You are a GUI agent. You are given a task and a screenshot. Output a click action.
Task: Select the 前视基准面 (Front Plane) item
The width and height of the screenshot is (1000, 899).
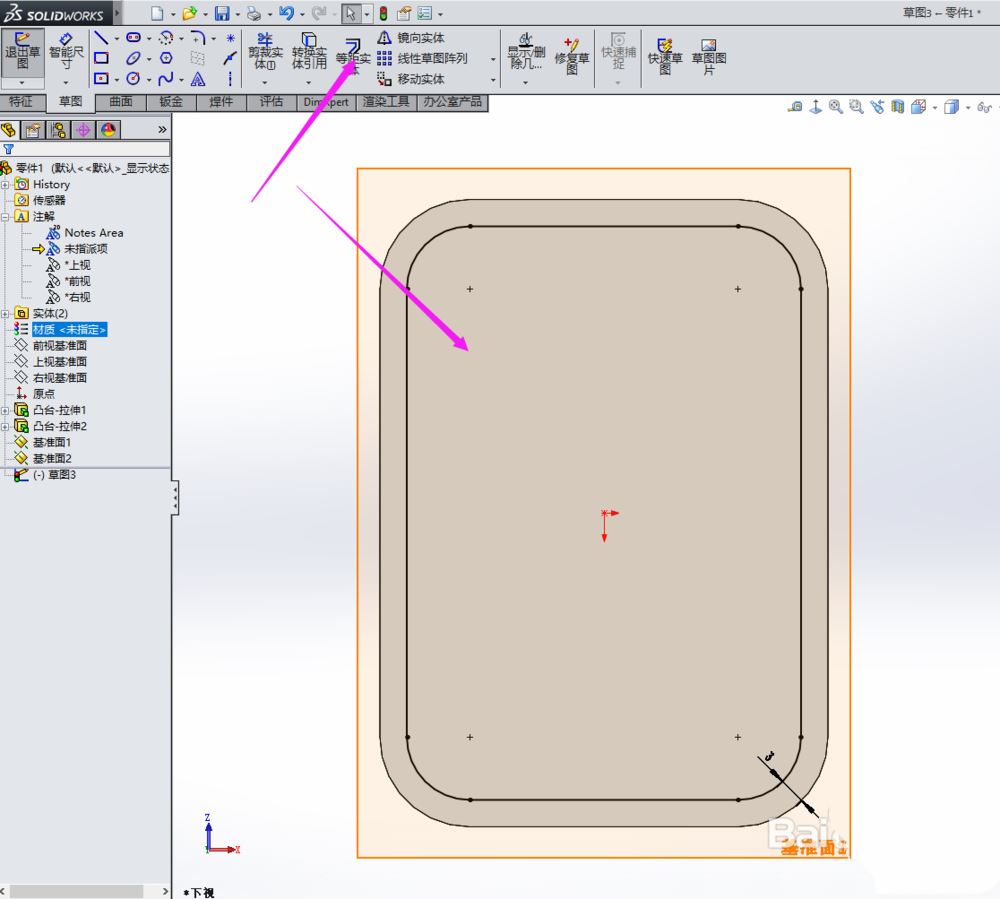pyautogui.click(x=59, y=346)
